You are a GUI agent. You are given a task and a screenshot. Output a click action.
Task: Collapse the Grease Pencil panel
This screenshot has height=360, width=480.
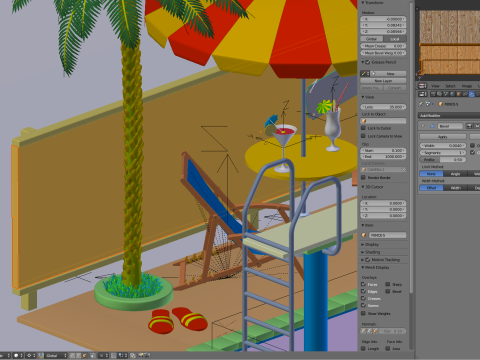[x=363, y=62]
